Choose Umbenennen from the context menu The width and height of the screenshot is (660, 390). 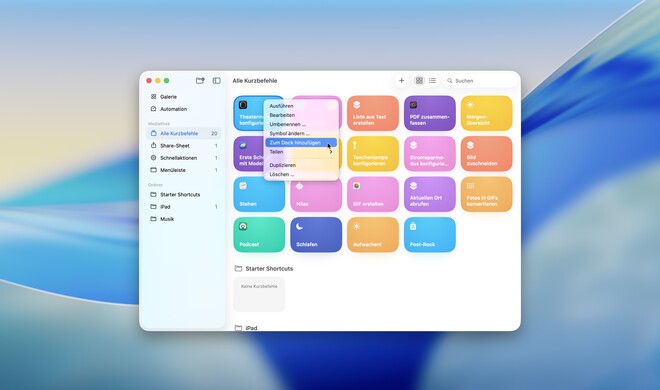[301, 124]
